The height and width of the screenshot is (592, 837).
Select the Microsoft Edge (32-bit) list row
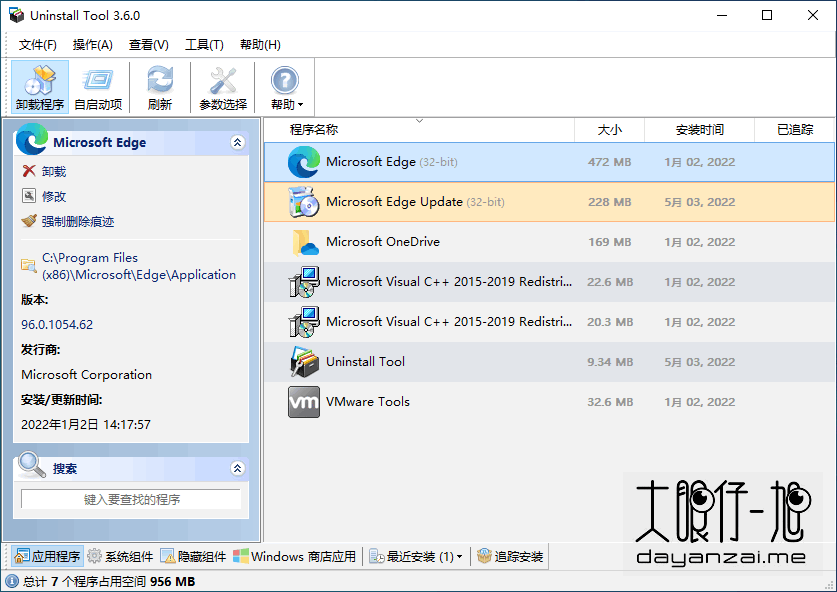tap(549, 162)
